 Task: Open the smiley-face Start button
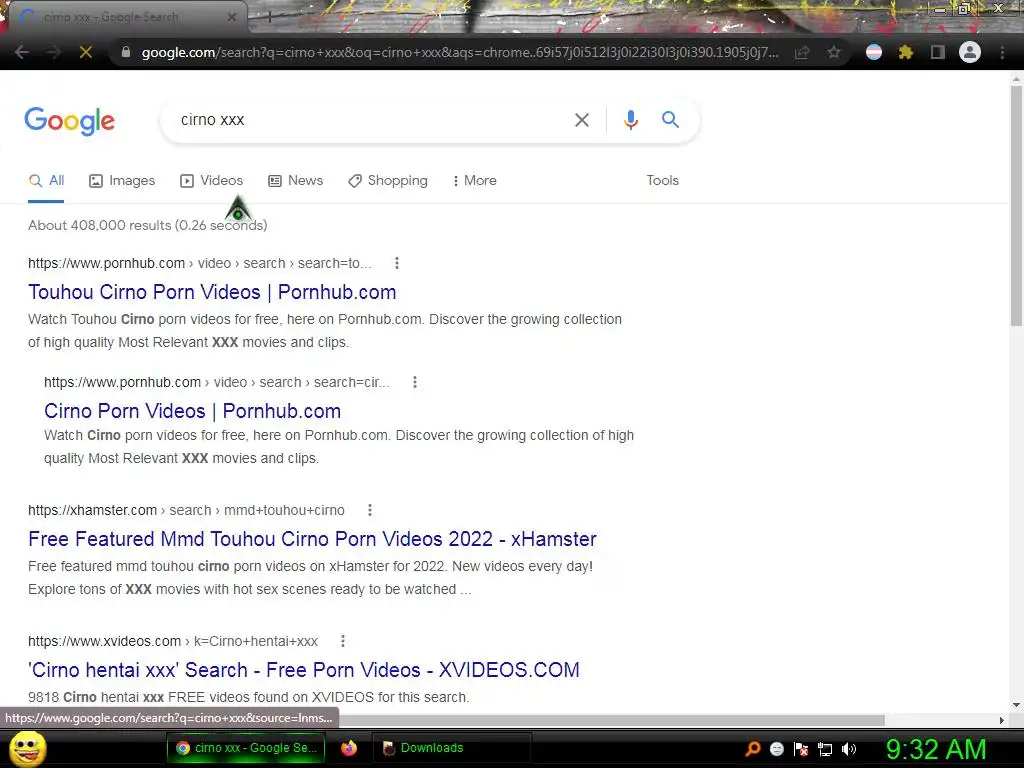27,749
